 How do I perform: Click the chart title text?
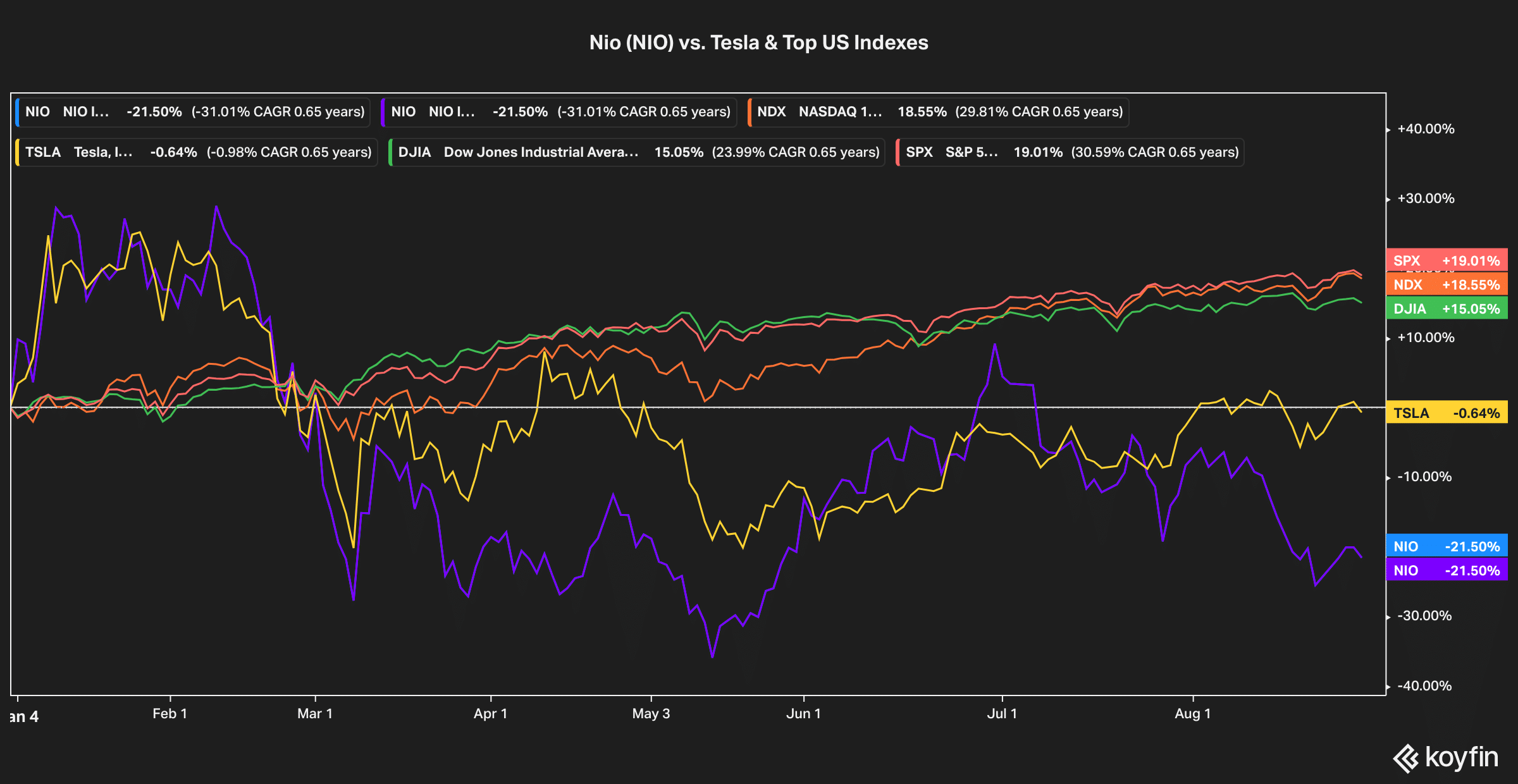click(x=758, y=42)
